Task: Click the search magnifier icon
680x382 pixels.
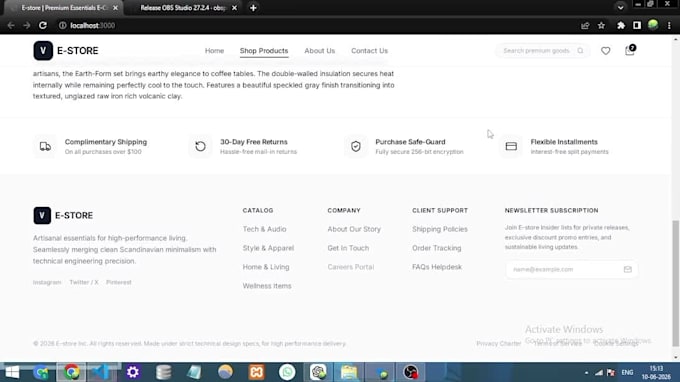Action: [580, 51]
